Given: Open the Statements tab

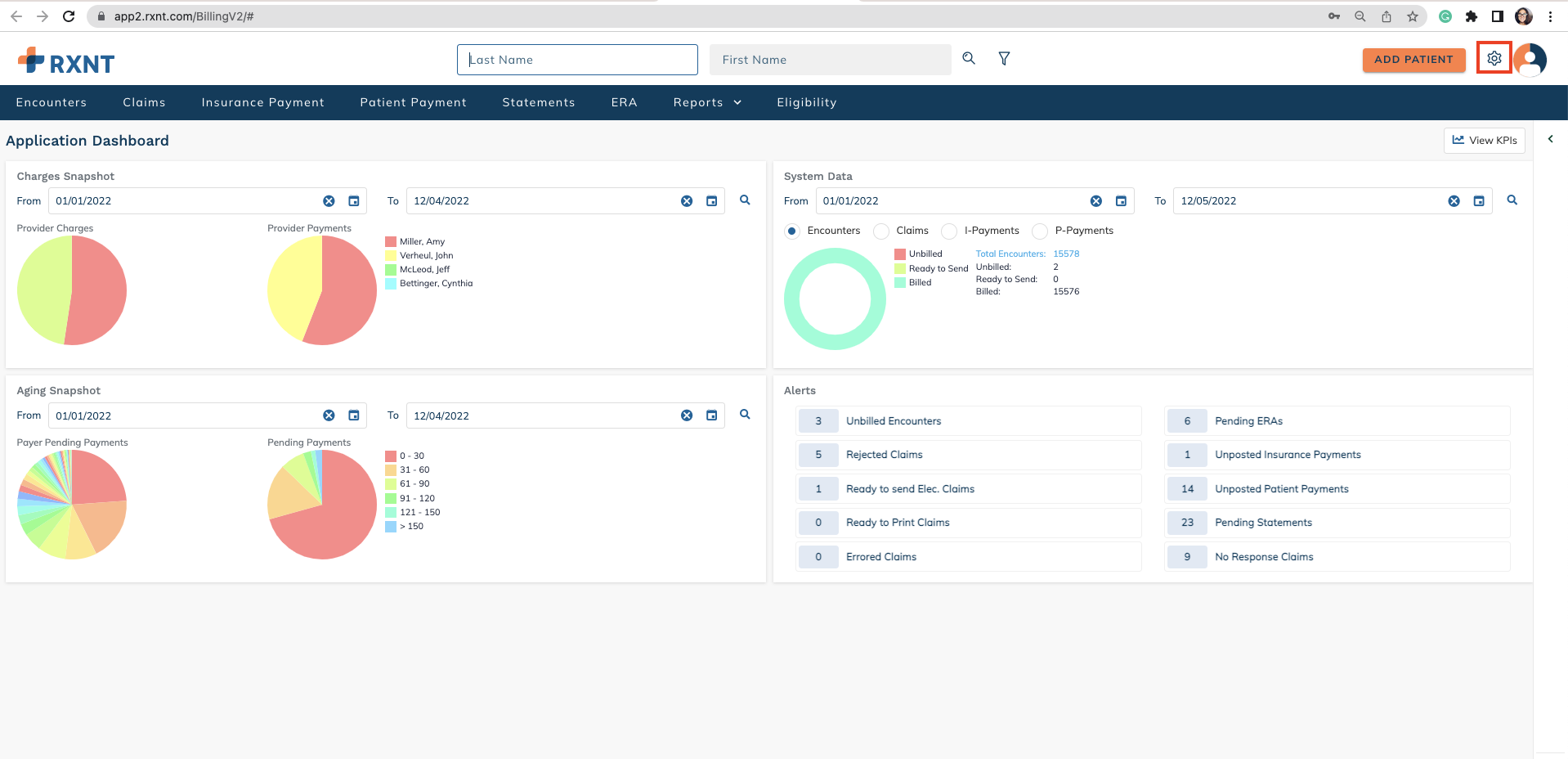Looking at the screenshot, I should click(539, 102).
